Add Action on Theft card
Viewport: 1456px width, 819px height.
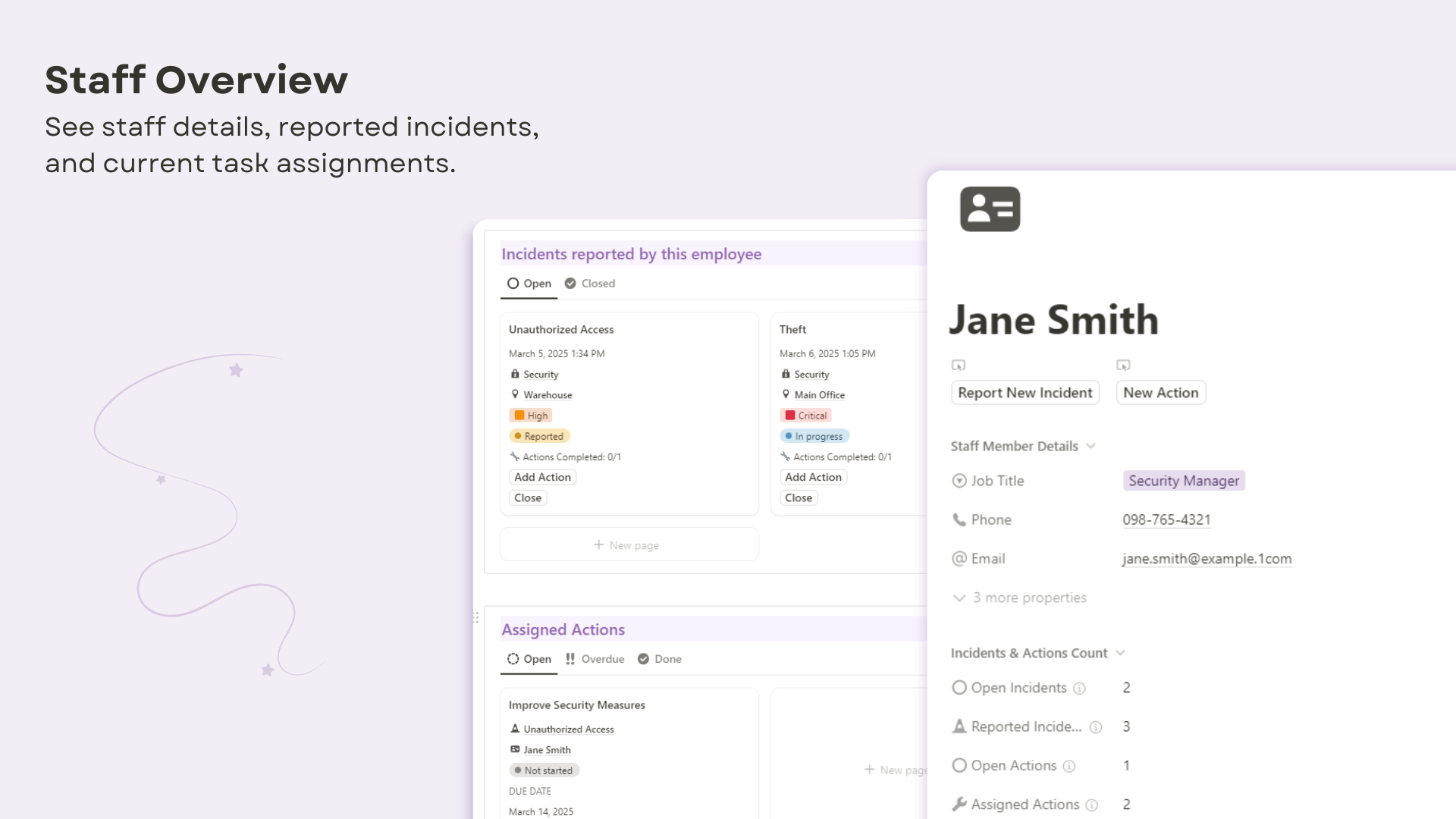point(813,477)
